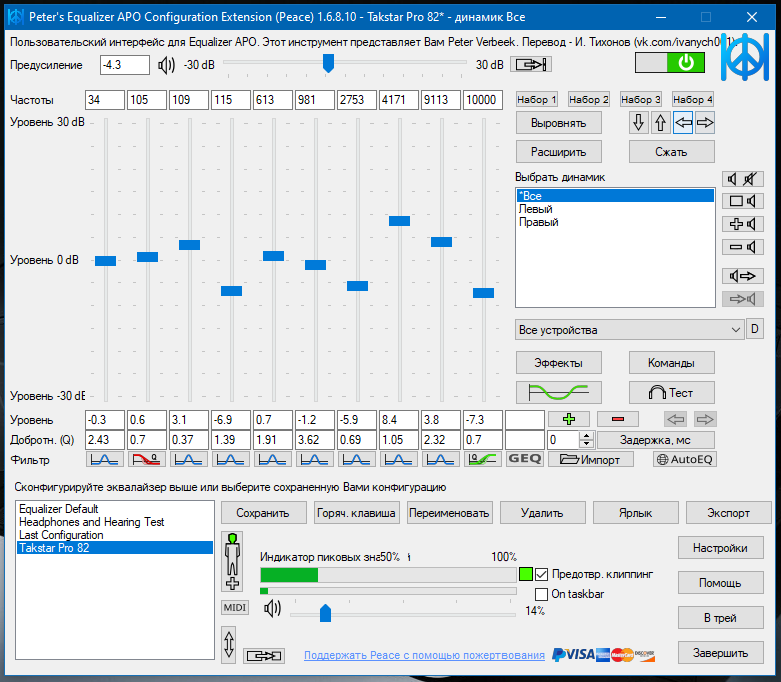Follow the donation link for Peace

pos(424,656)
